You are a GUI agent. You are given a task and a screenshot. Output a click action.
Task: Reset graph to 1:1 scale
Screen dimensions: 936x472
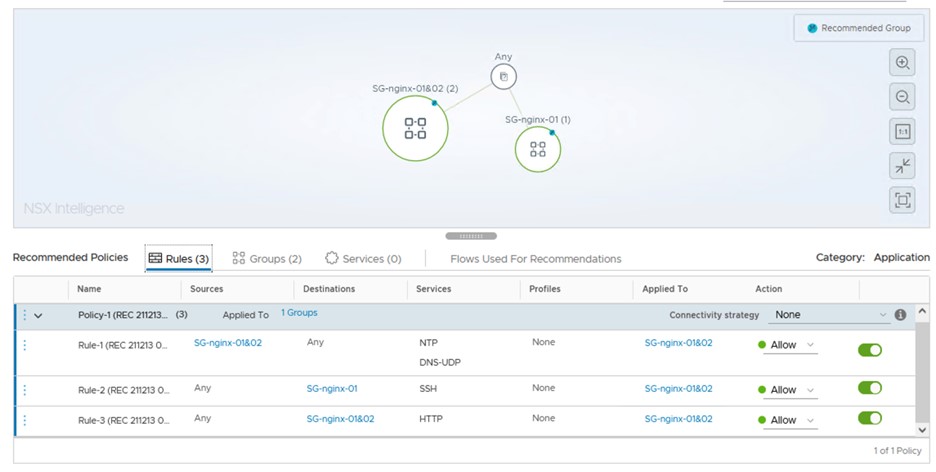(x=902, y=131)
